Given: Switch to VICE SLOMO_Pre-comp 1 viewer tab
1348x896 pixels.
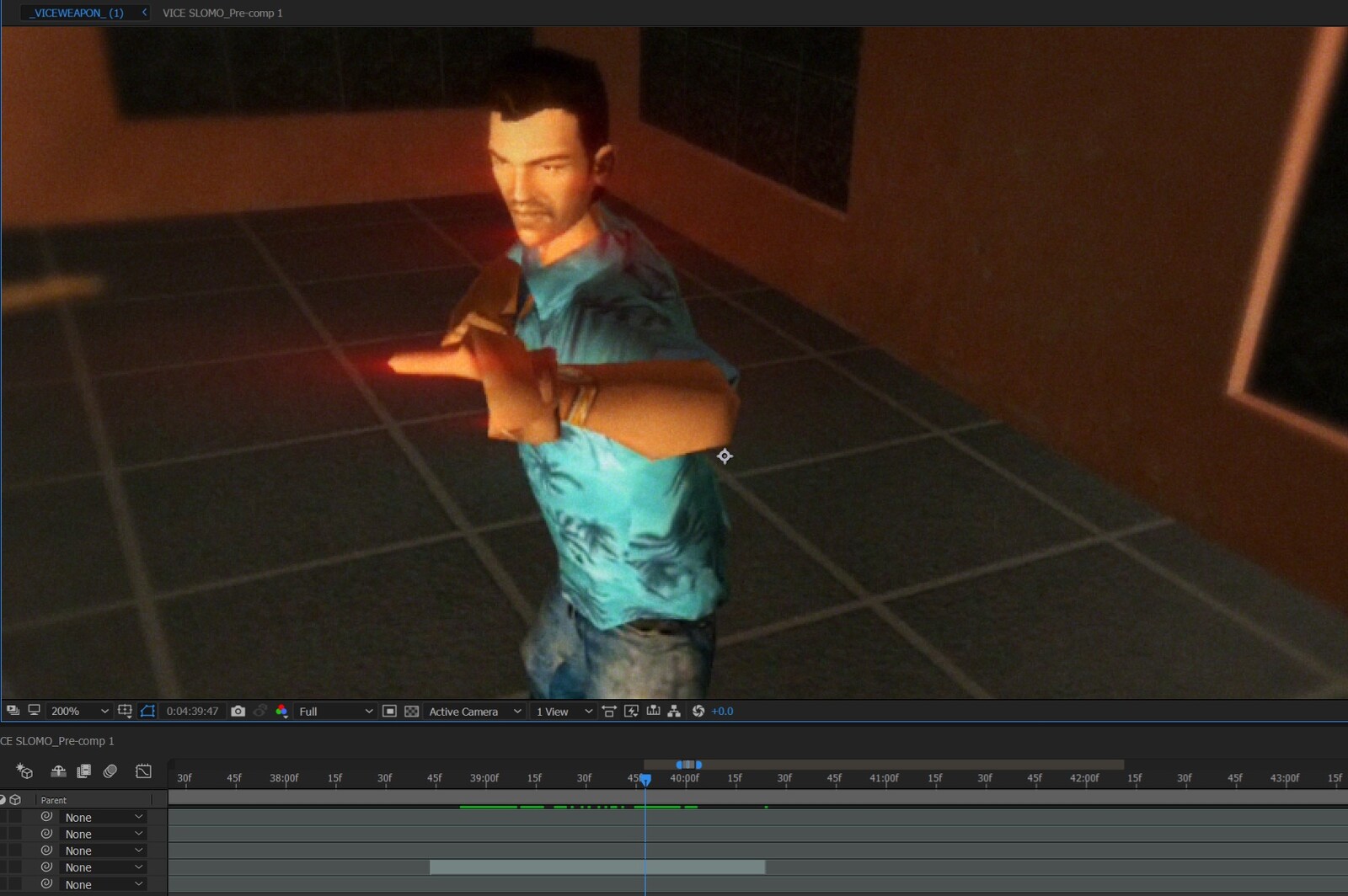Looking at the screenshot, I should [x=222, y=13].
